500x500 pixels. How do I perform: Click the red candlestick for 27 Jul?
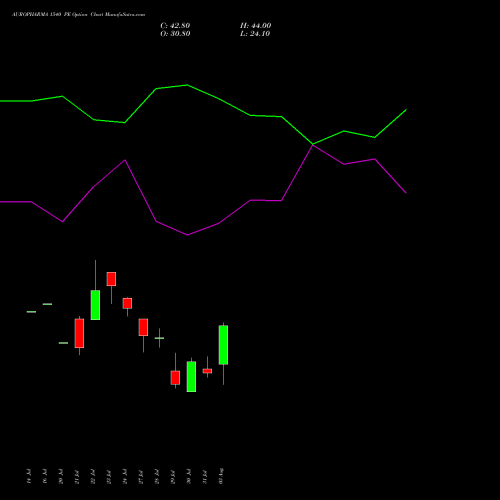coord(143,327)
